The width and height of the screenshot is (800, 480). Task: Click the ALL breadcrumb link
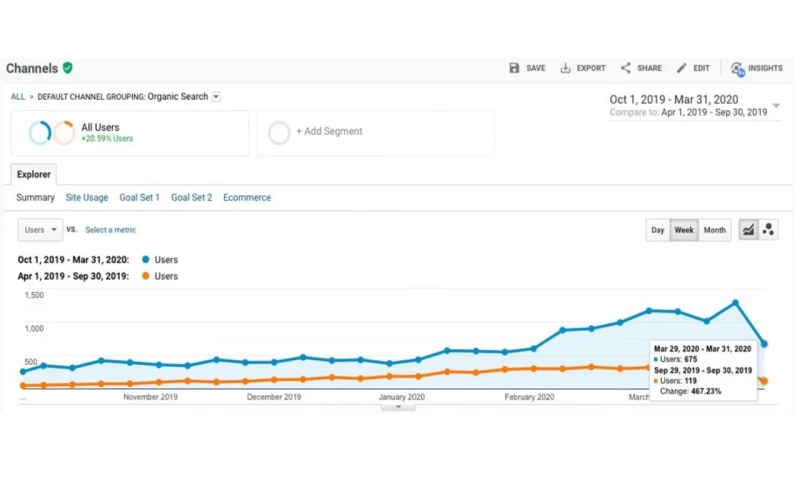(18, 97)
